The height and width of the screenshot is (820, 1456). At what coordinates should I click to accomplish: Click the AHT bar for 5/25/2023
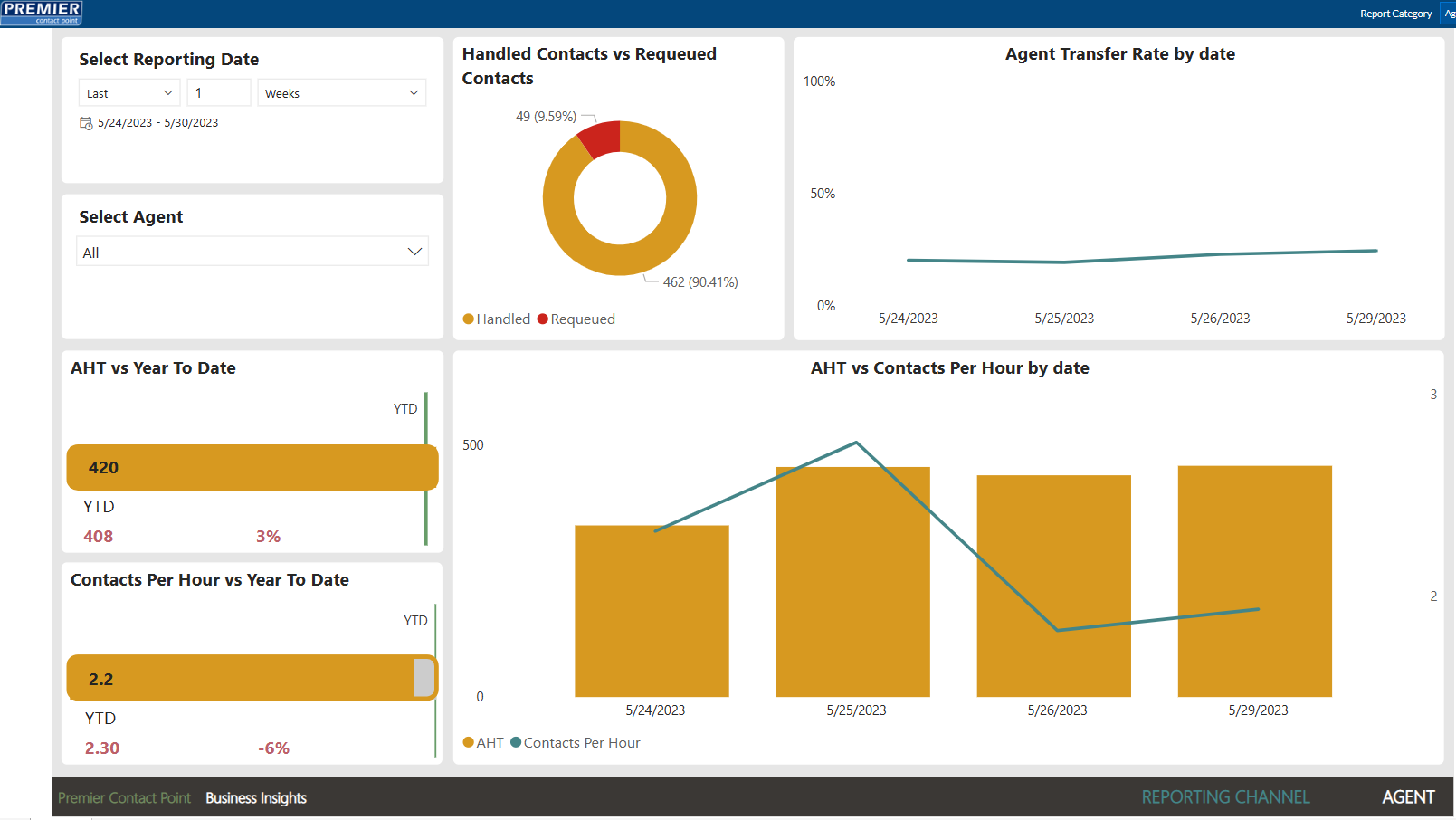tap(852, 582)
